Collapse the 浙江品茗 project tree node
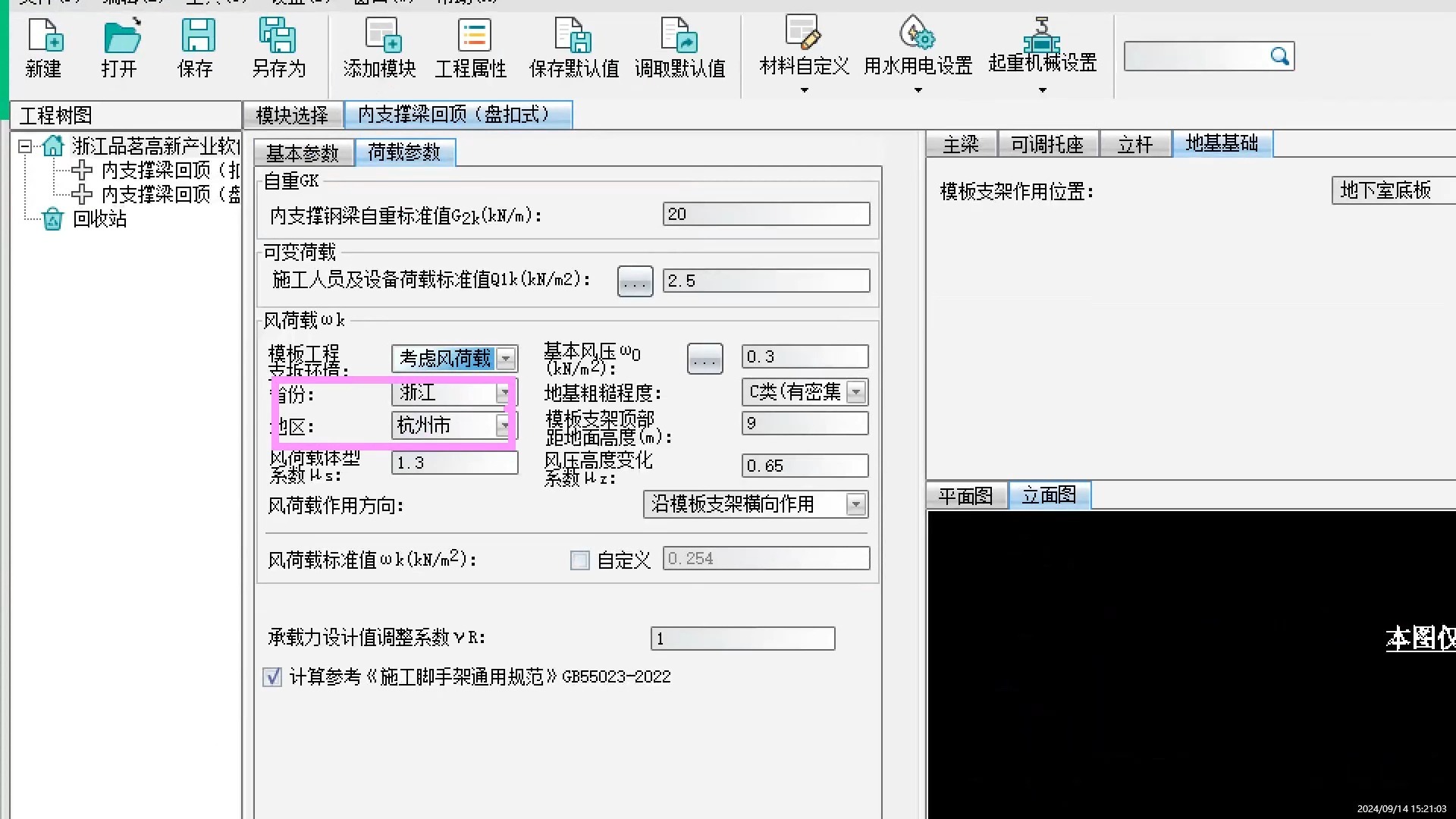The image size is (1456, 819). (25, 146)
